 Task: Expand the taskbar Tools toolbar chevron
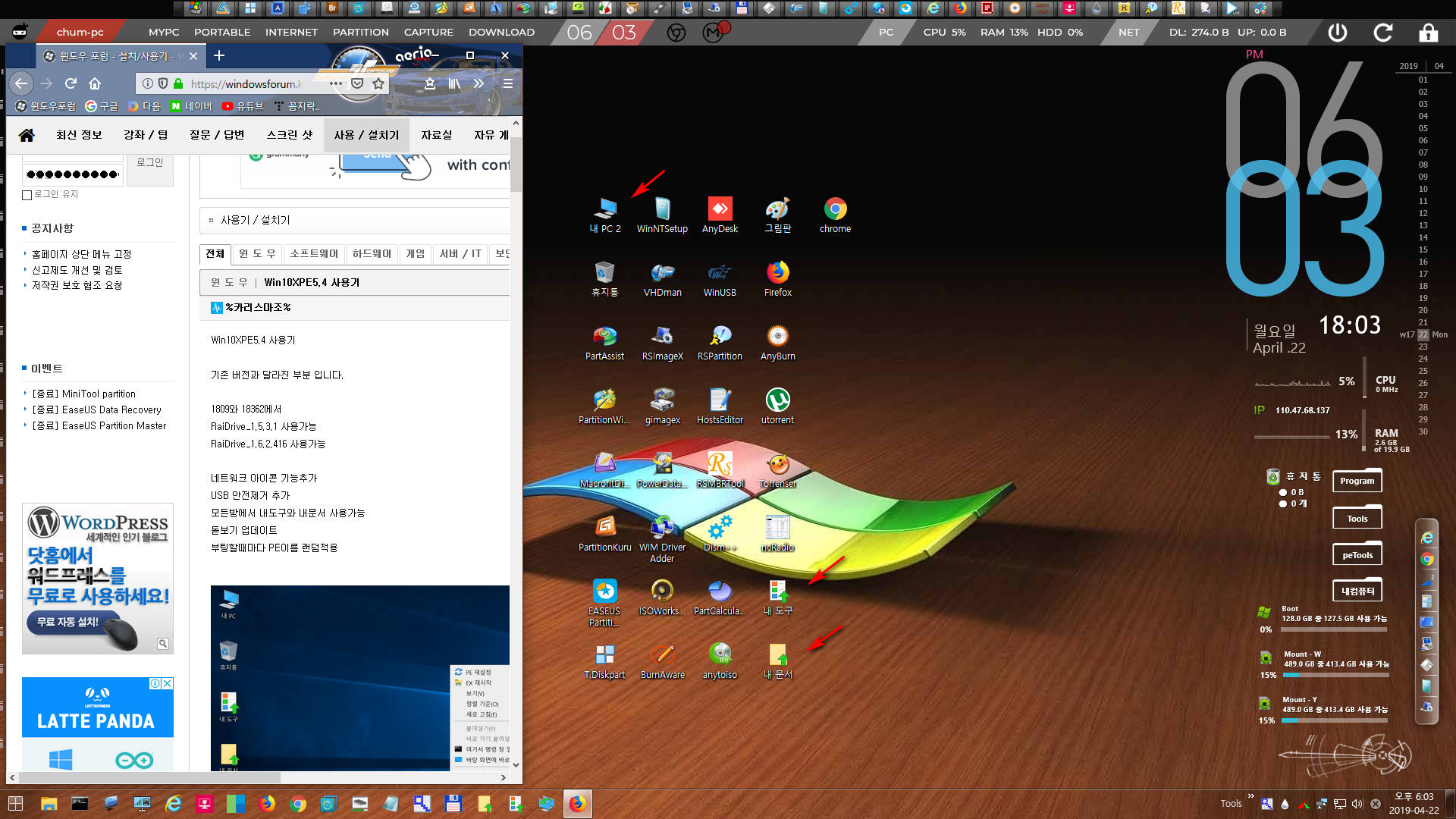tap(1250, 796)
